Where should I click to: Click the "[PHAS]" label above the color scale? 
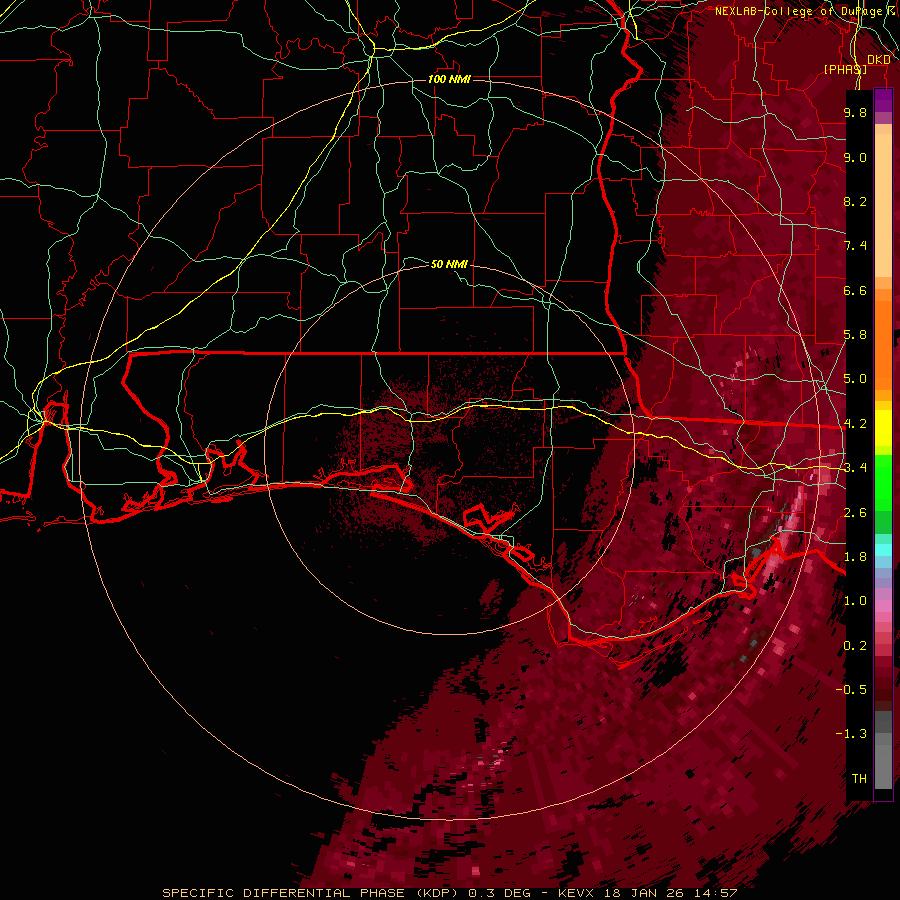(845, 69)
